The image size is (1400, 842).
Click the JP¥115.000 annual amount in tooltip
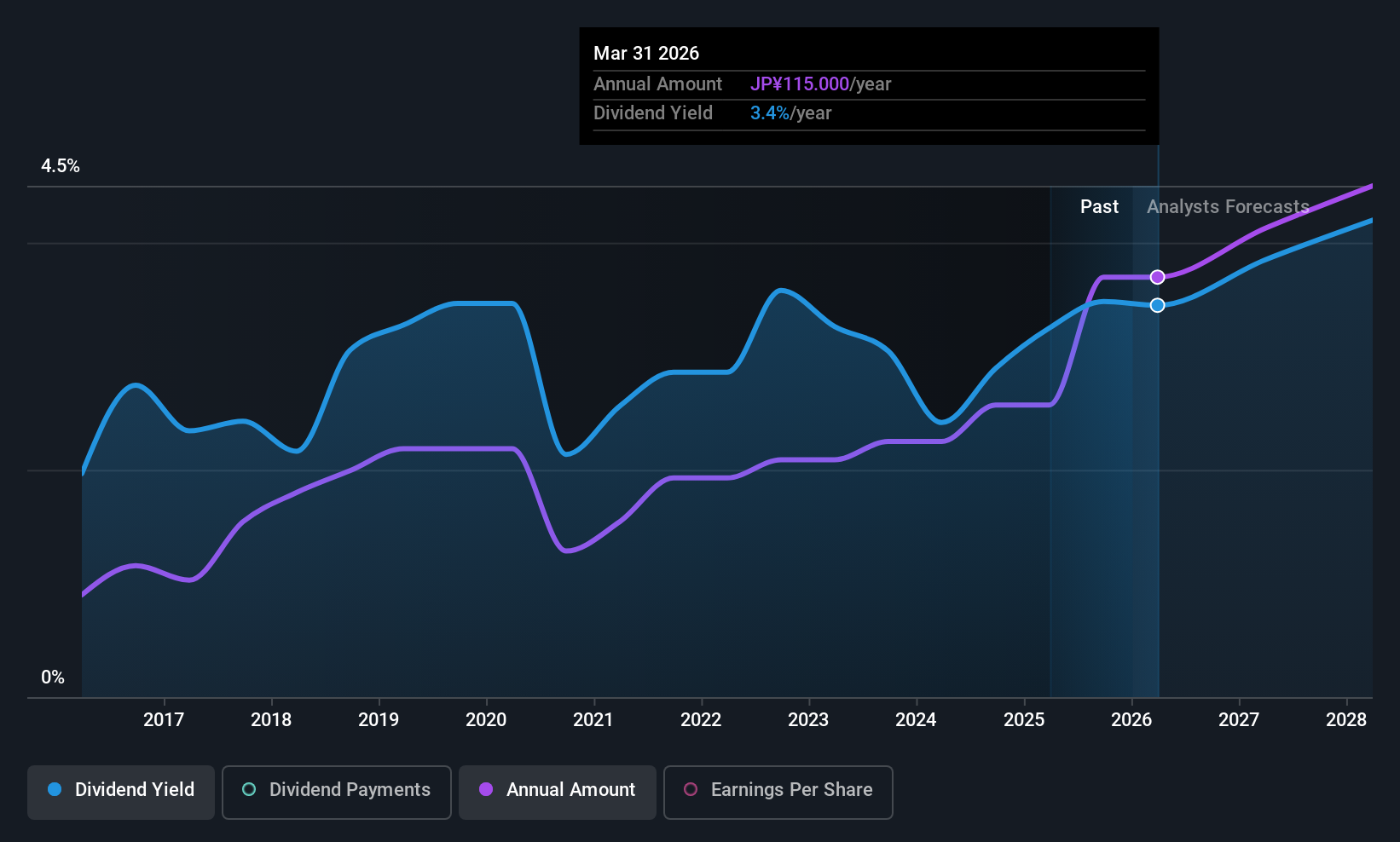point(800,84)
